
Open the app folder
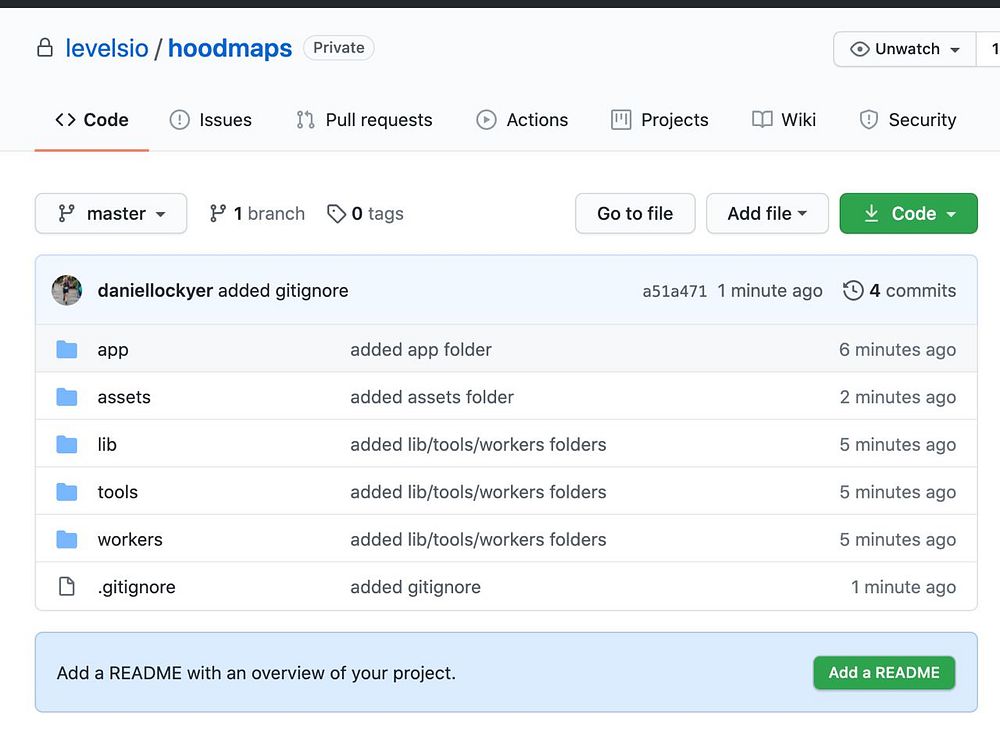tap(113, 350)
